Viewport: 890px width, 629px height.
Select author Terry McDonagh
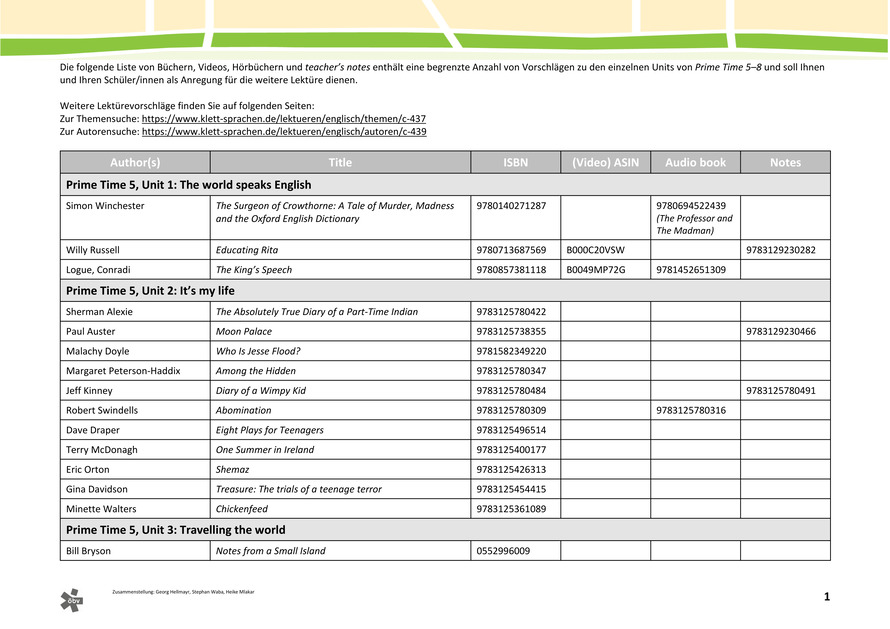(x=102, y=450)
